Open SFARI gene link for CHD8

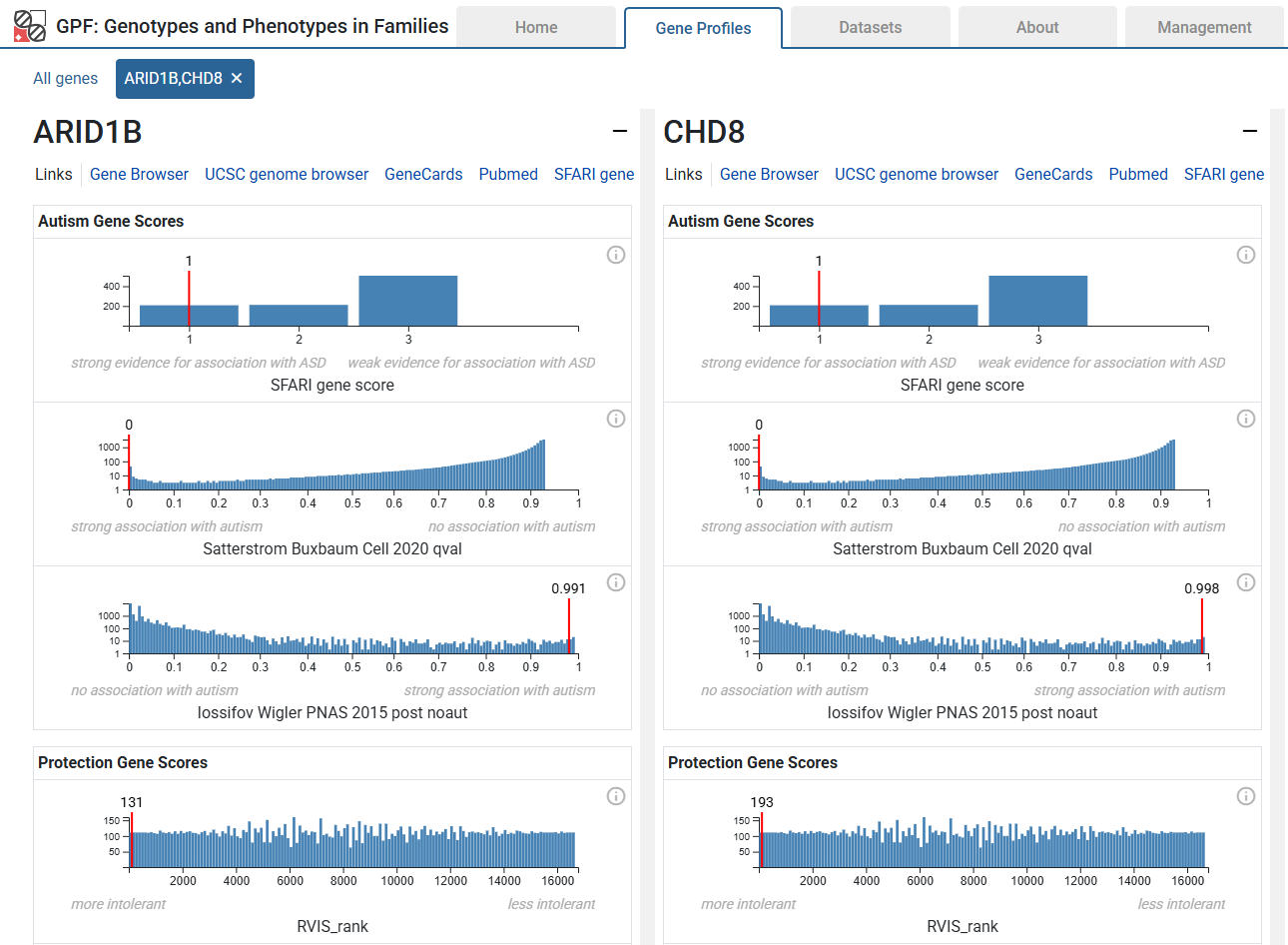(x=1224, y=174)
